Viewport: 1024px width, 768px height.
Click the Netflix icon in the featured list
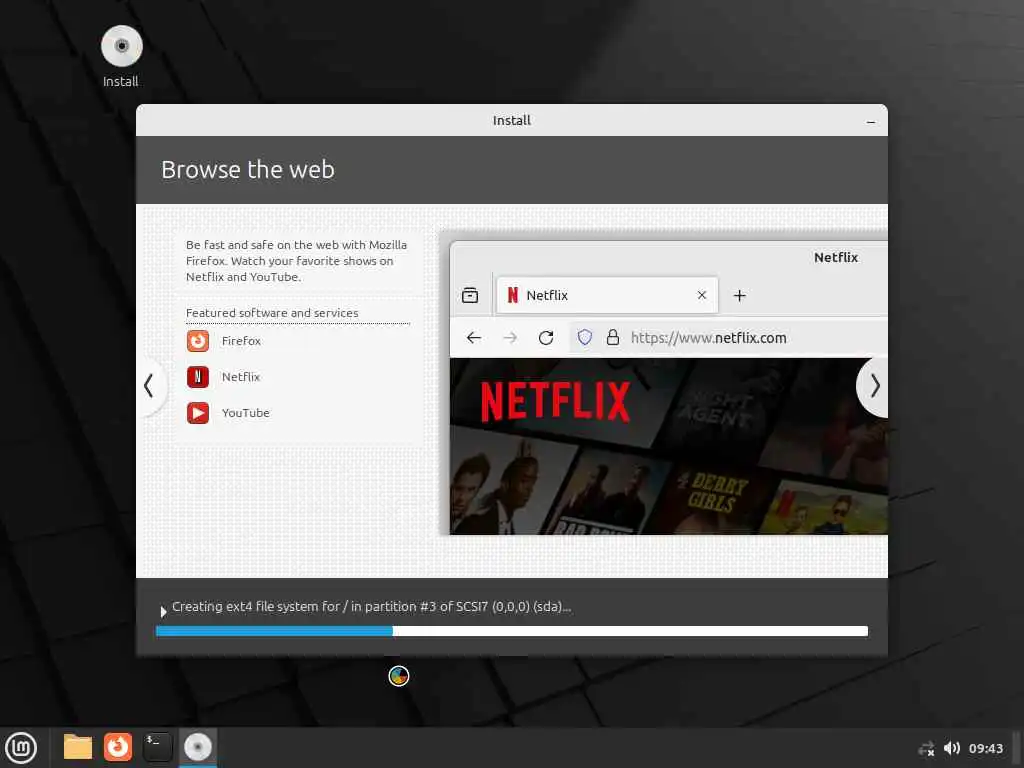pos(198,377)
